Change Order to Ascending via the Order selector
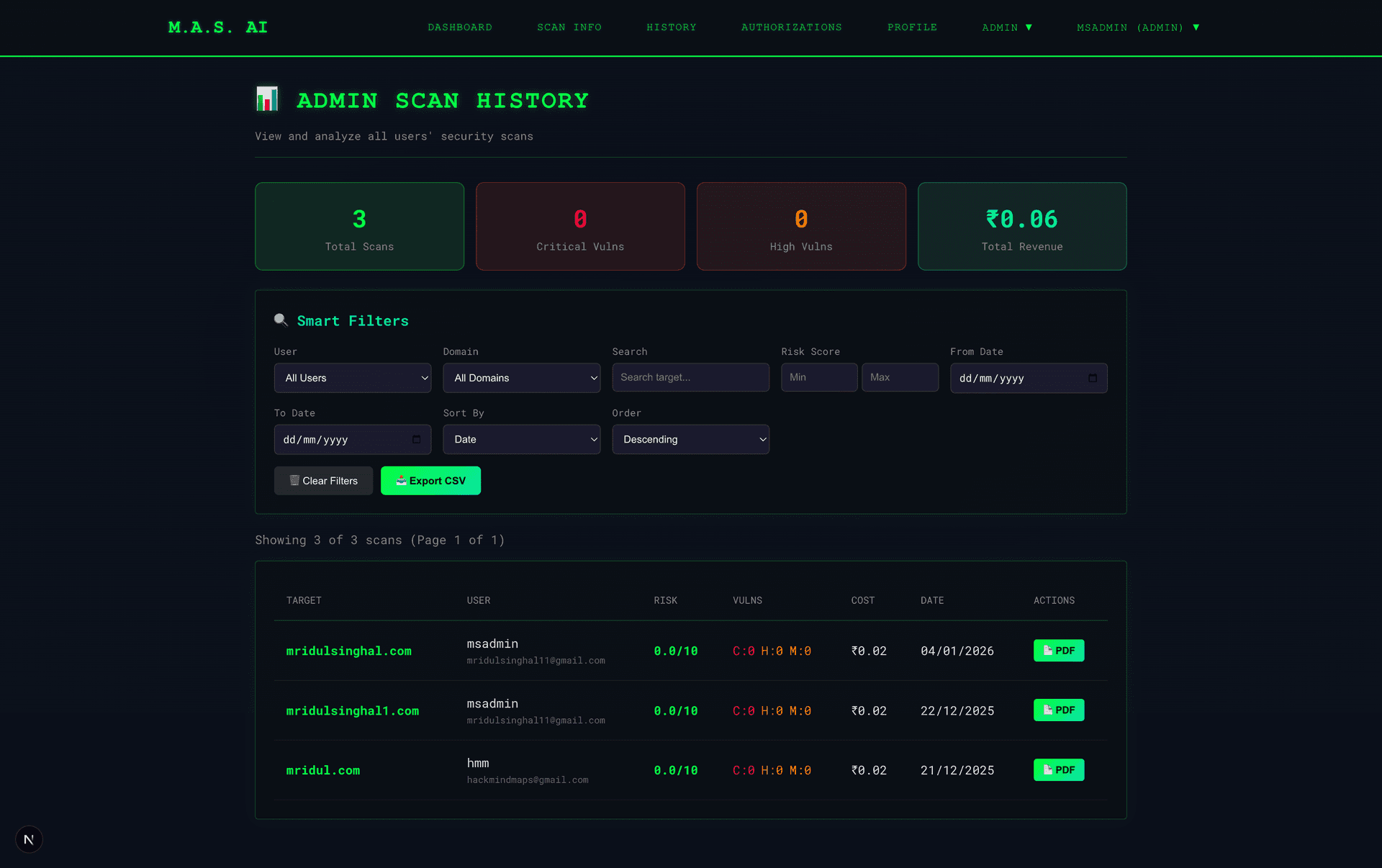The height and width of the screenshot is (868, 1382). (690, 439)
